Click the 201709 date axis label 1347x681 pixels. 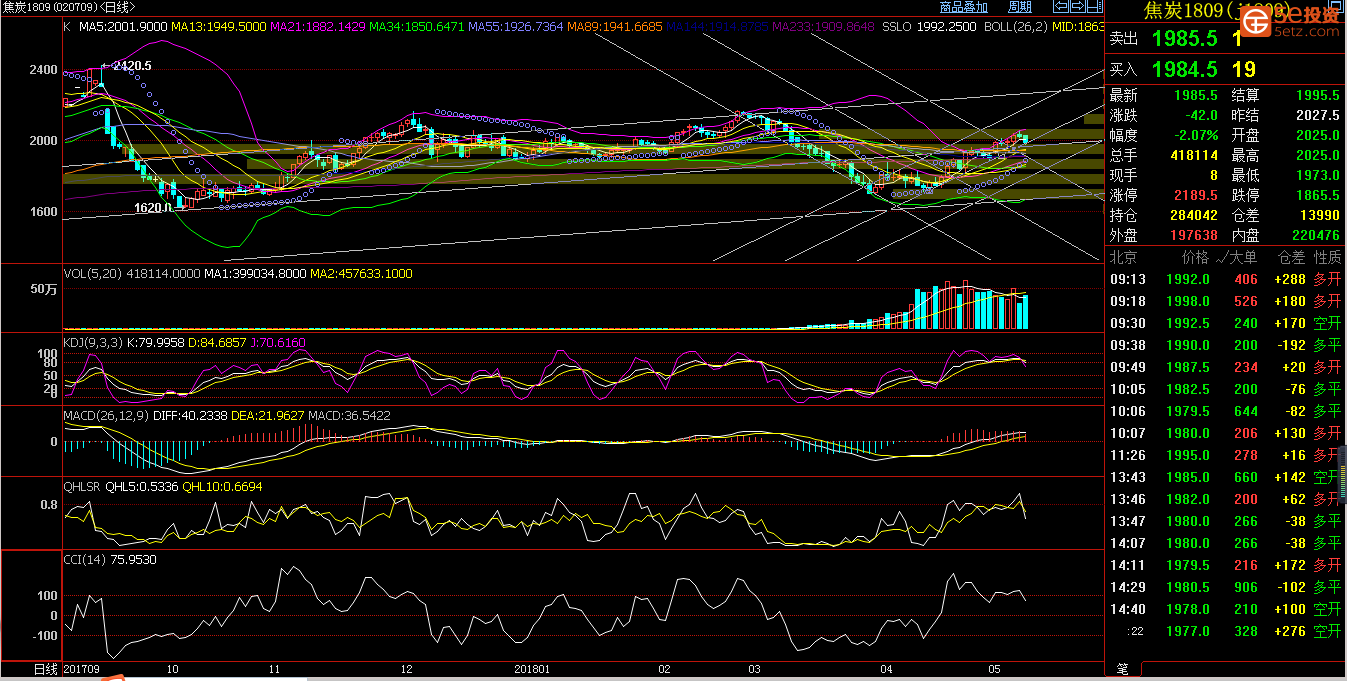pos(81,669)
